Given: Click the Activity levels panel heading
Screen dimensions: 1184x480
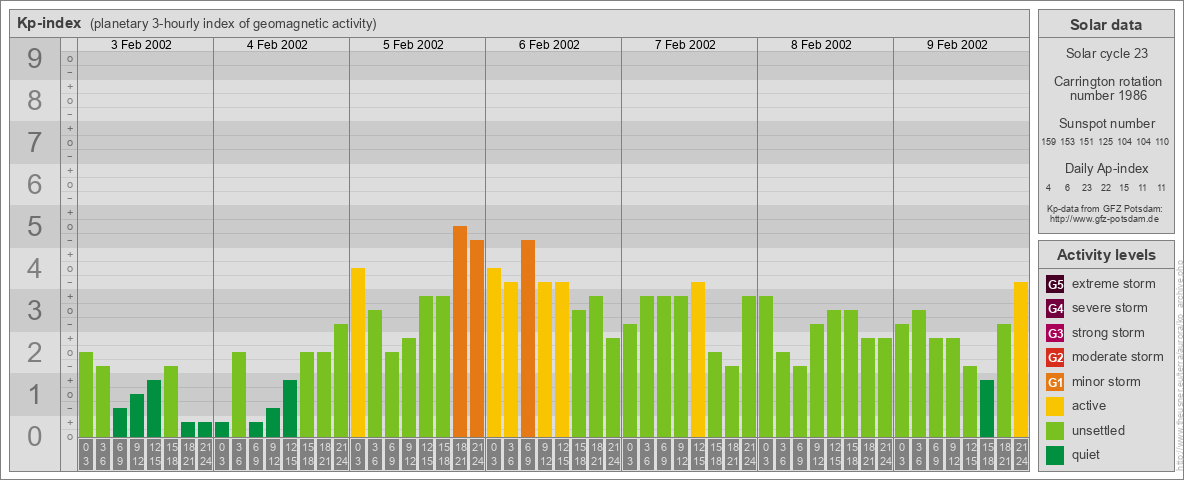Looking at the screenshot, I should coord(1106,255).
